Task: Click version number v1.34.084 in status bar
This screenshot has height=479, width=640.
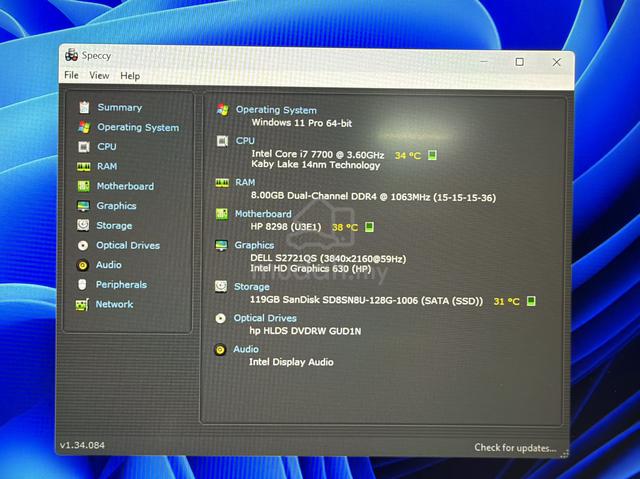Action: (82, 445)
